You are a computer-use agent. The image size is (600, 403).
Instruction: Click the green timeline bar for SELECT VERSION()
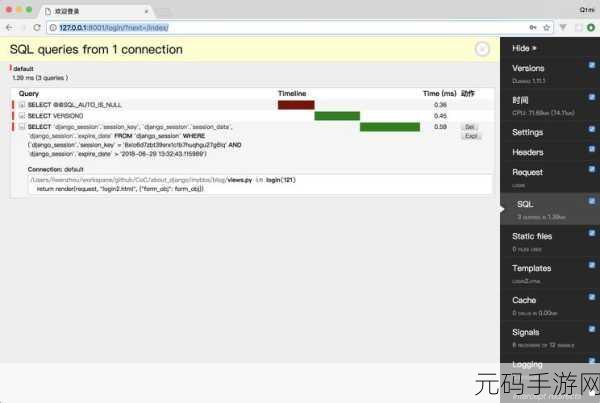tap(337, 116)
